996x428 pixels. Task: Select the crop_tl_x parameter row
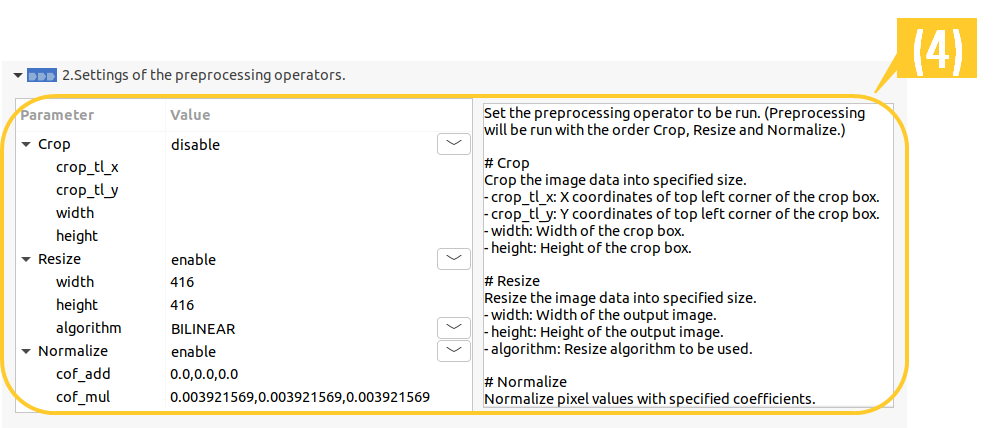87,167
